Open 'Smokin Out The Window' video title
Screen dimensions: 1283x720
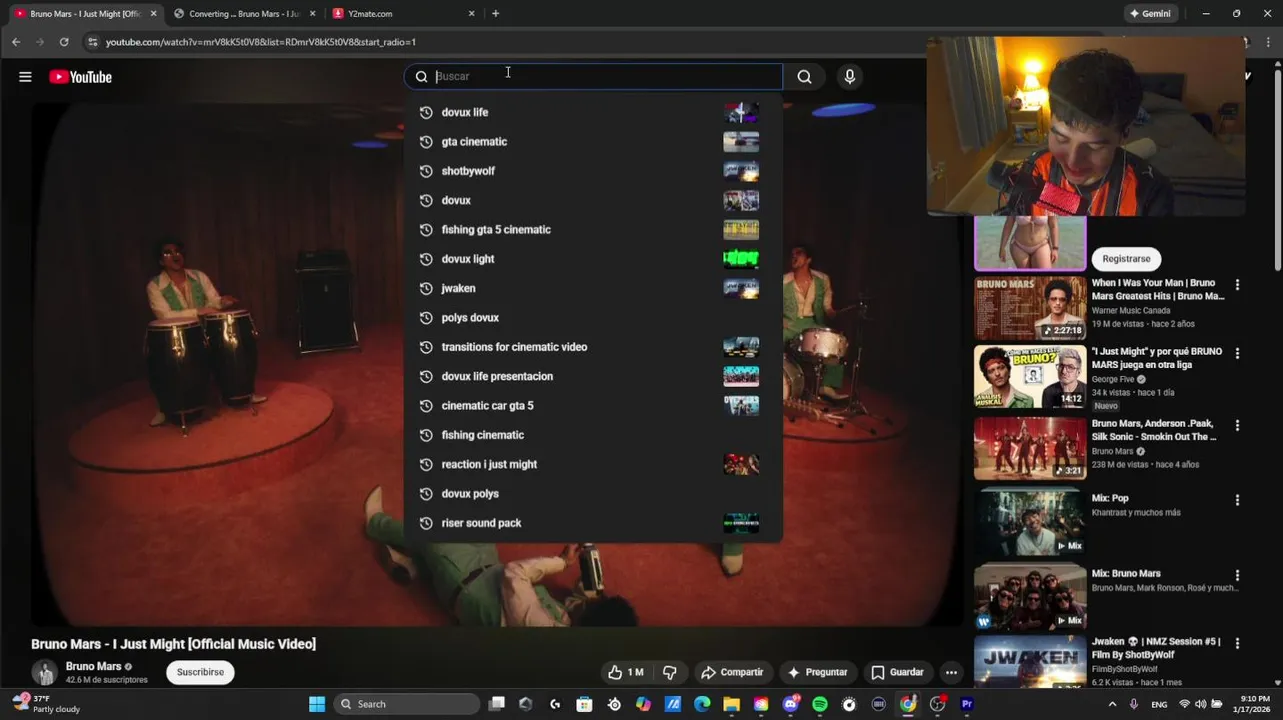coord(1155,430)
